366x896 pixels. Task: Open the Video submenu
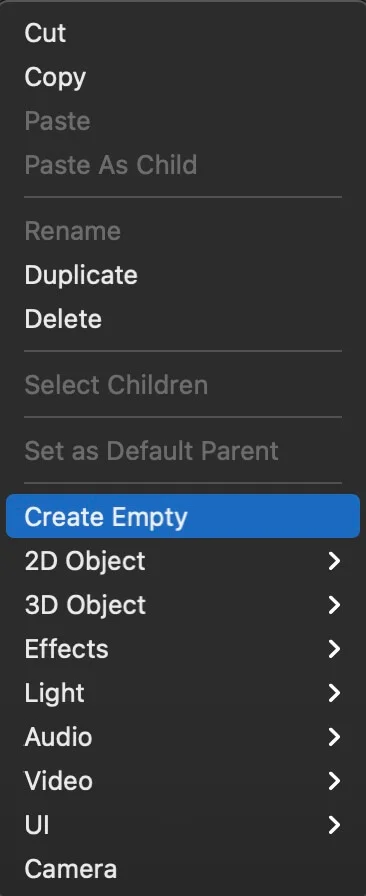[x=183, y=781]
